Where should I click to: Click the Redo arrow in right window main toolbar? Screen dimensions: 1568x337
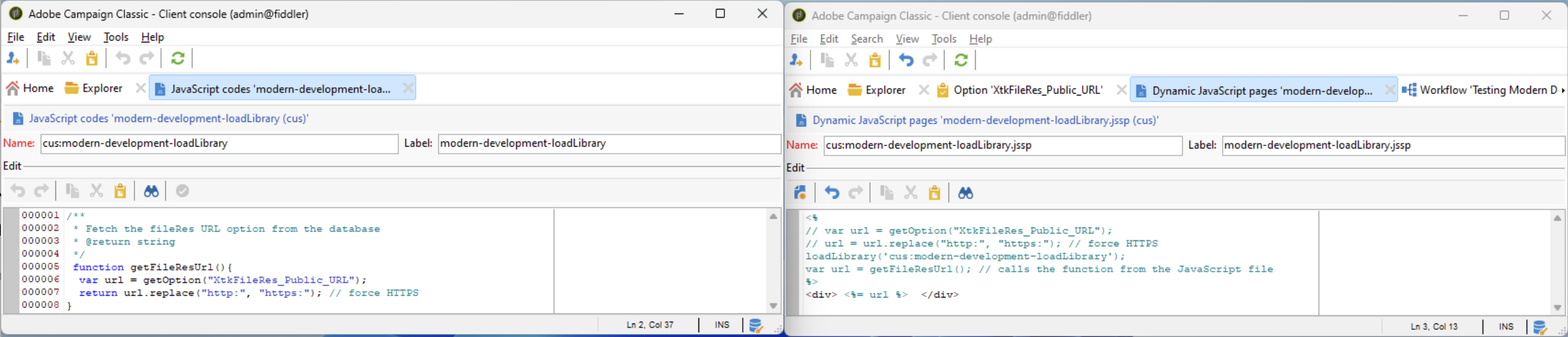point(930,60)
